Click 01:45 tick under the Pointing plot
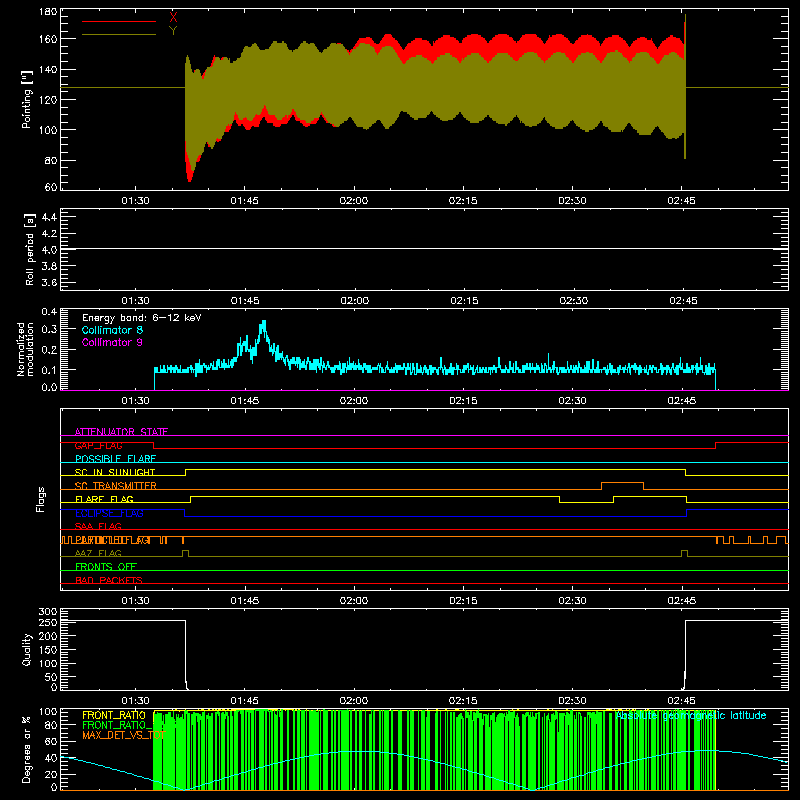 coord(244,201)
